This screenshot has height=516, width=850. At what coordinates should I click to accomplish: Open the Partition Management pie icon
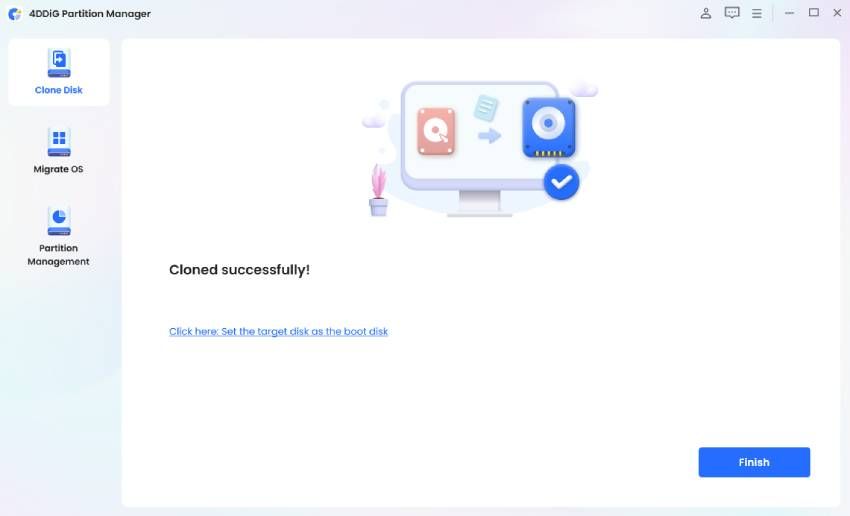click(59, 221)
